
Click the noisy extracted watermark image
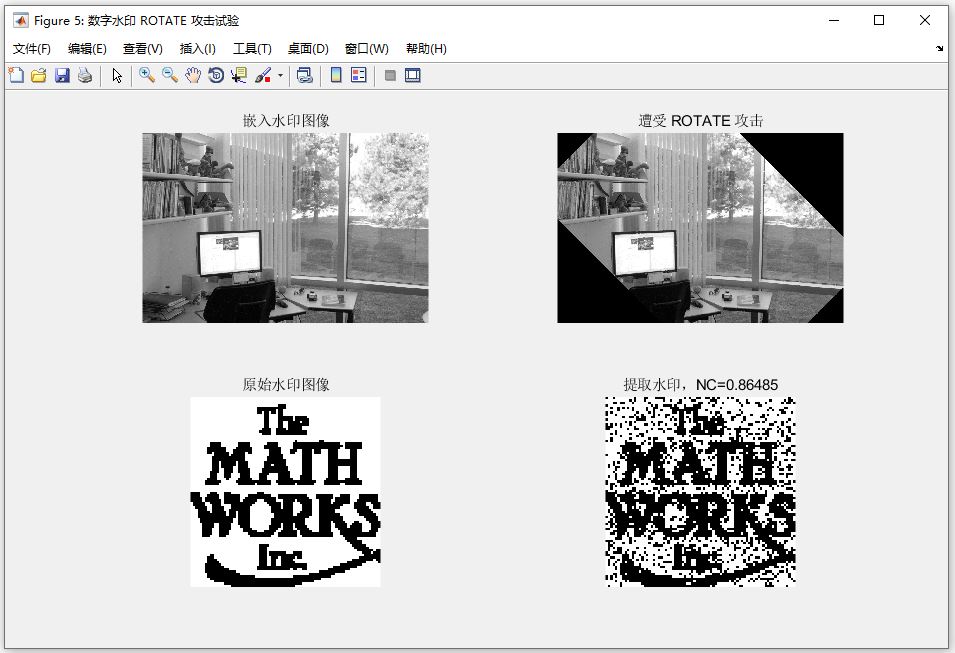pos(700,492)
